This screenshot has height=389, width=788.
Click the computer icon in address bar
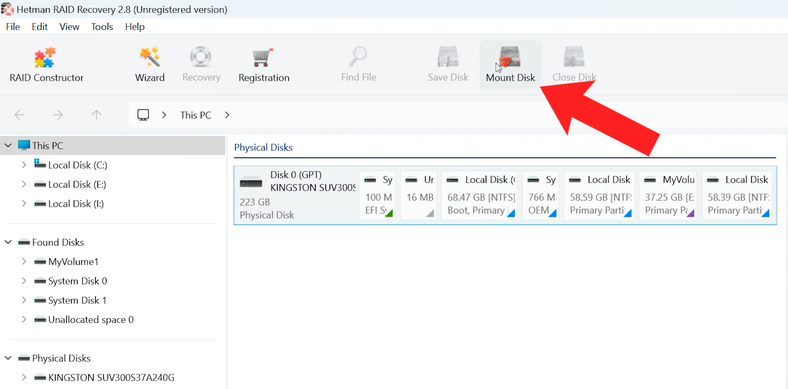(143, 115)
